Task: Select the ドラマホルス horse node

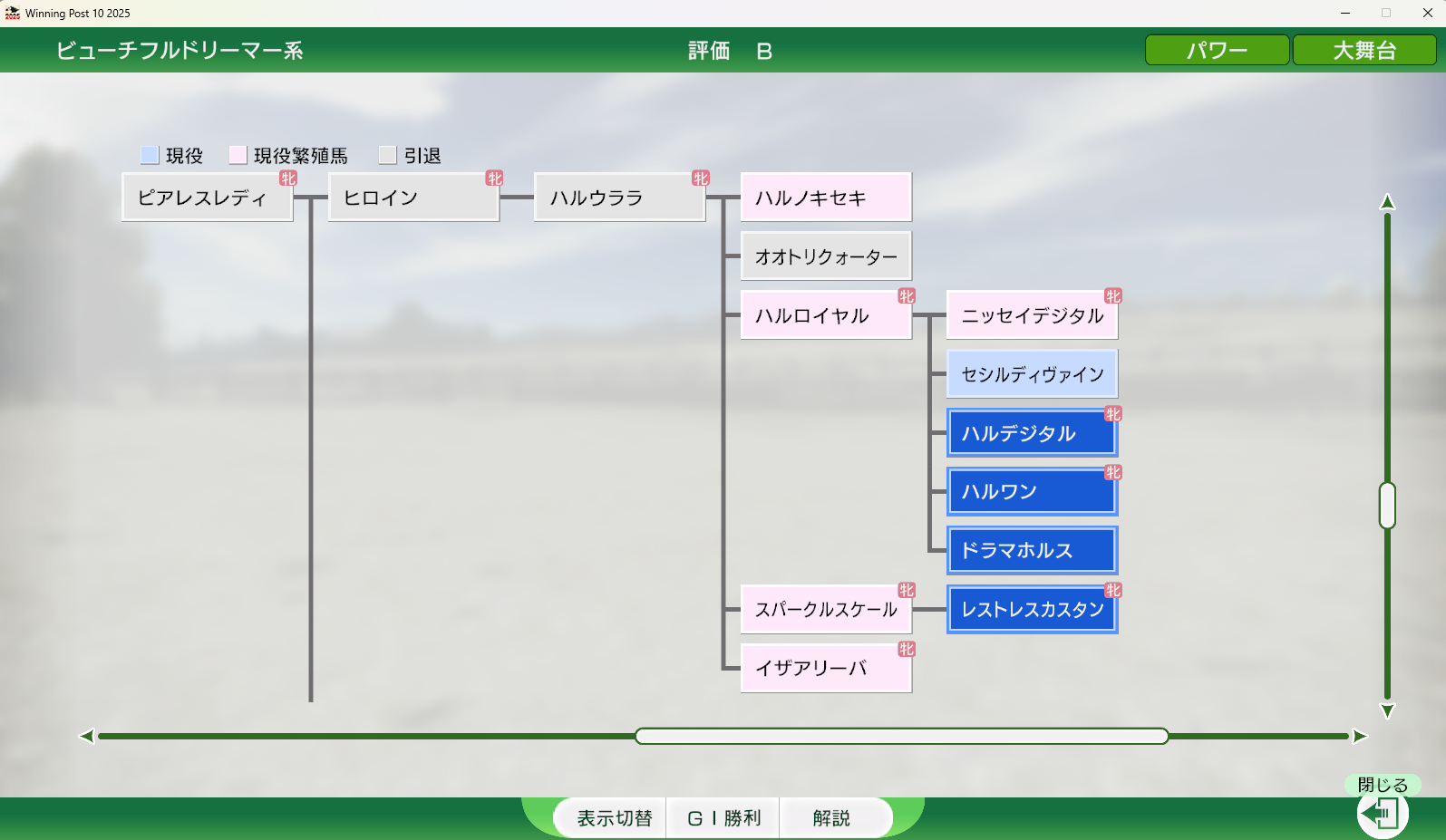Action: point(1033,550)
